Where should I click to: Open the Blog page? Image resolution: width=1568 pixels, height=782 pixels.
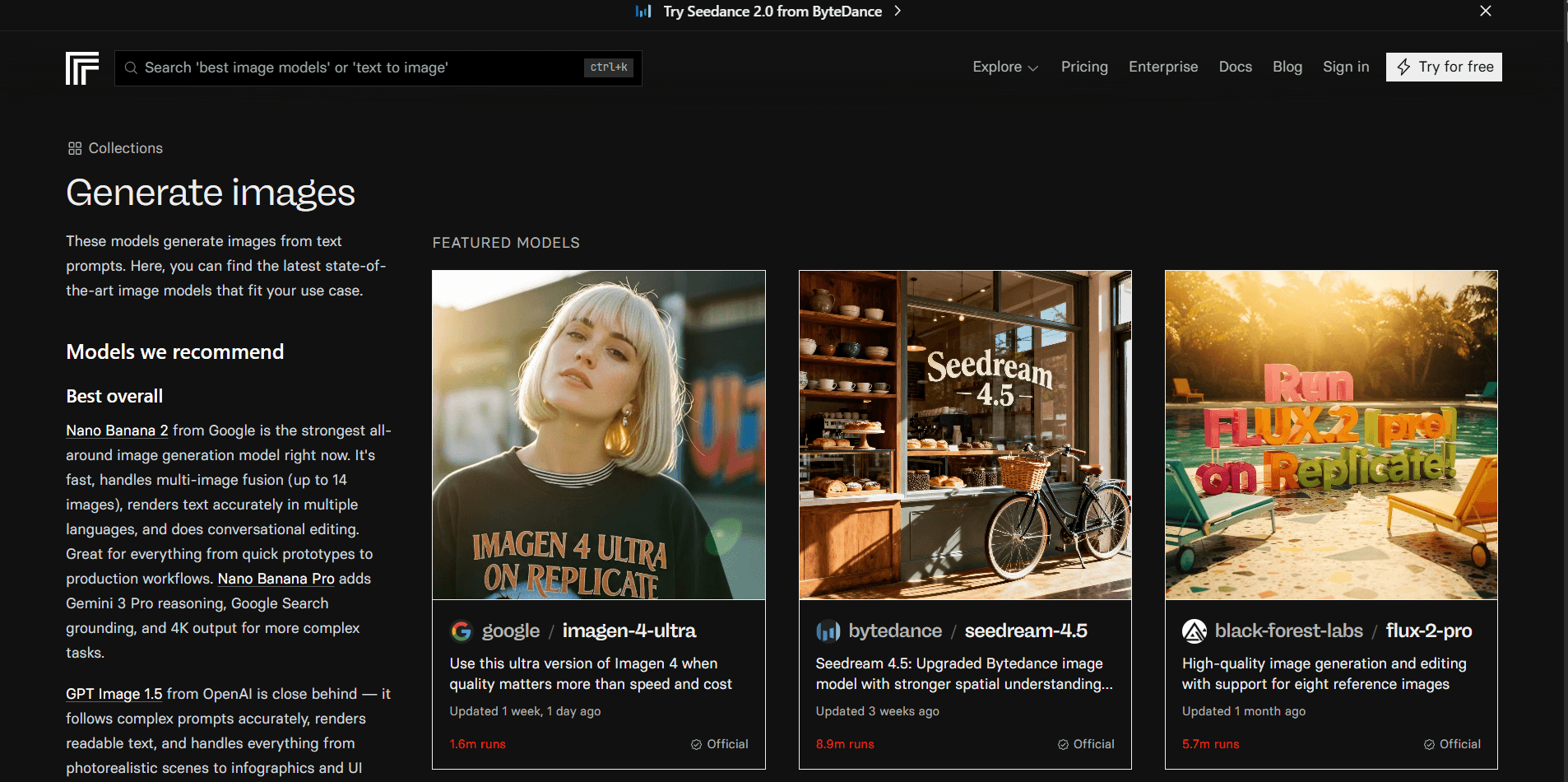coord(1287,67)
